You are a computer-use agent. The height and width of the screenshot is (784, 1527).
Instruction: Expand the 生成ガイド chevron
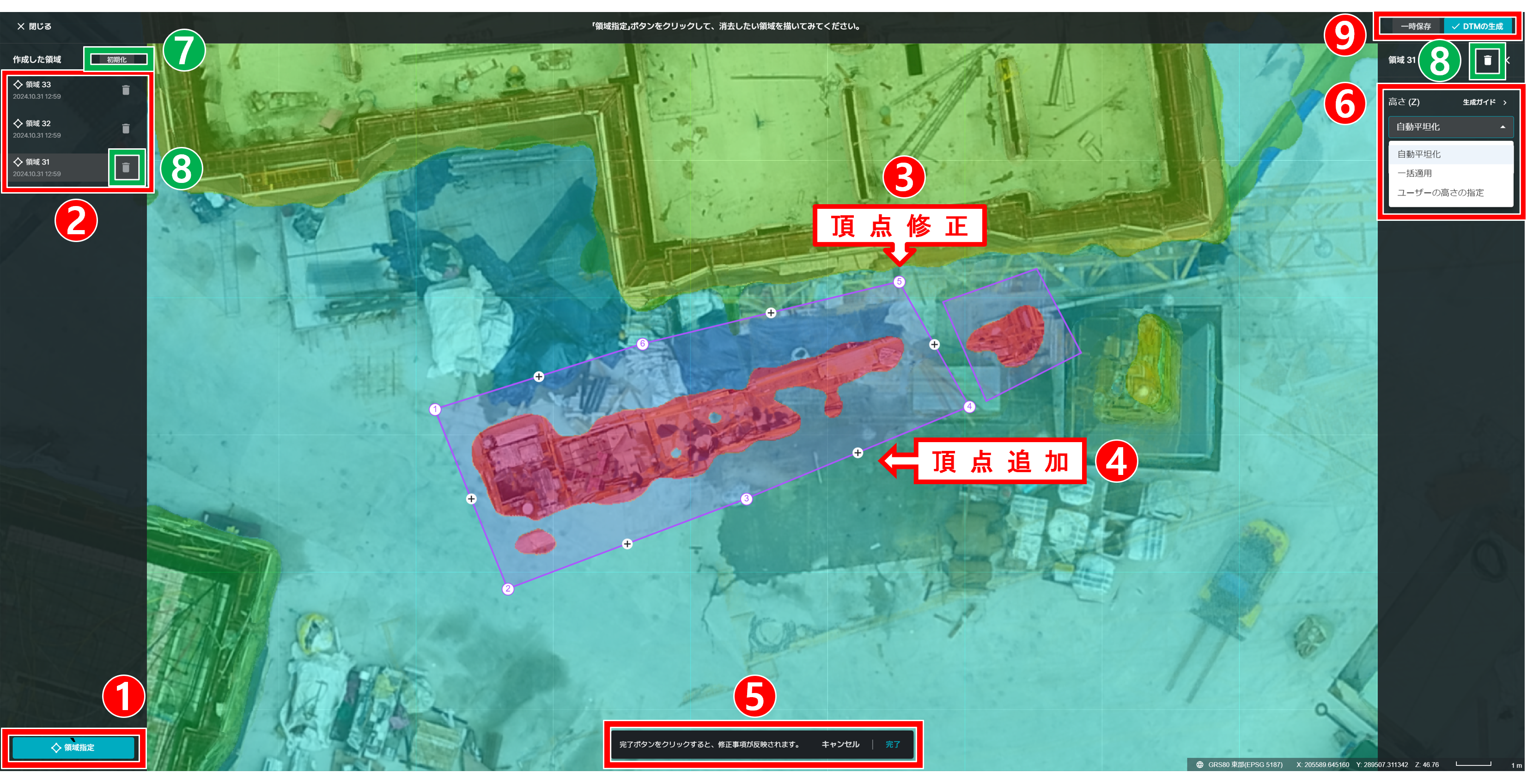1504,103
